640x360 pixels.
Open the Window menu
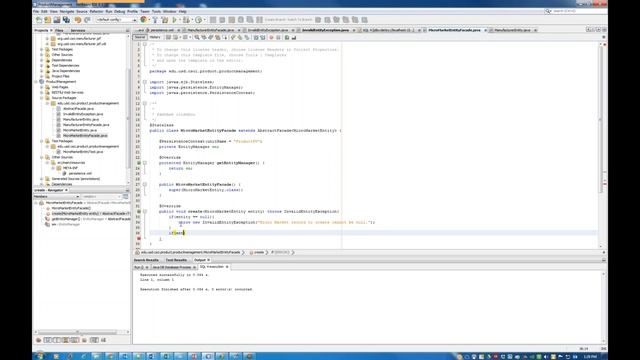tap(169, 11)
